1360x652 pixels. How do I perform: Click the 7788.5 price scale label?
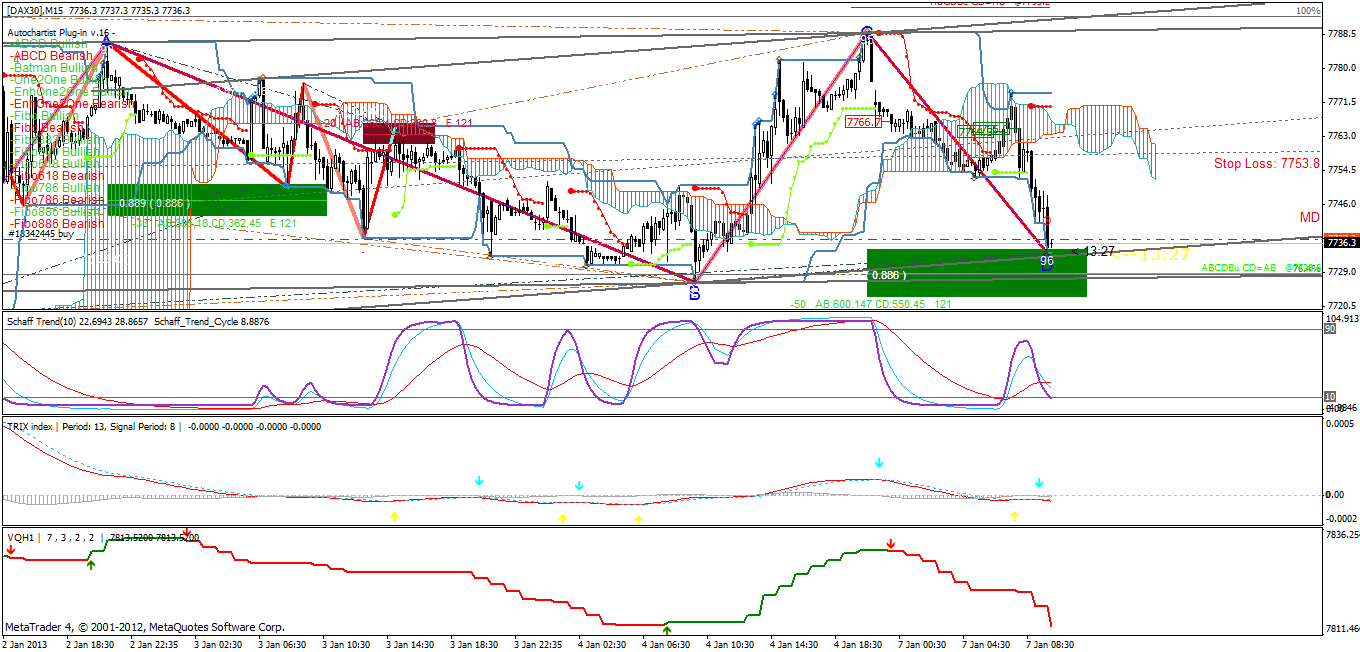(1340, 34)
